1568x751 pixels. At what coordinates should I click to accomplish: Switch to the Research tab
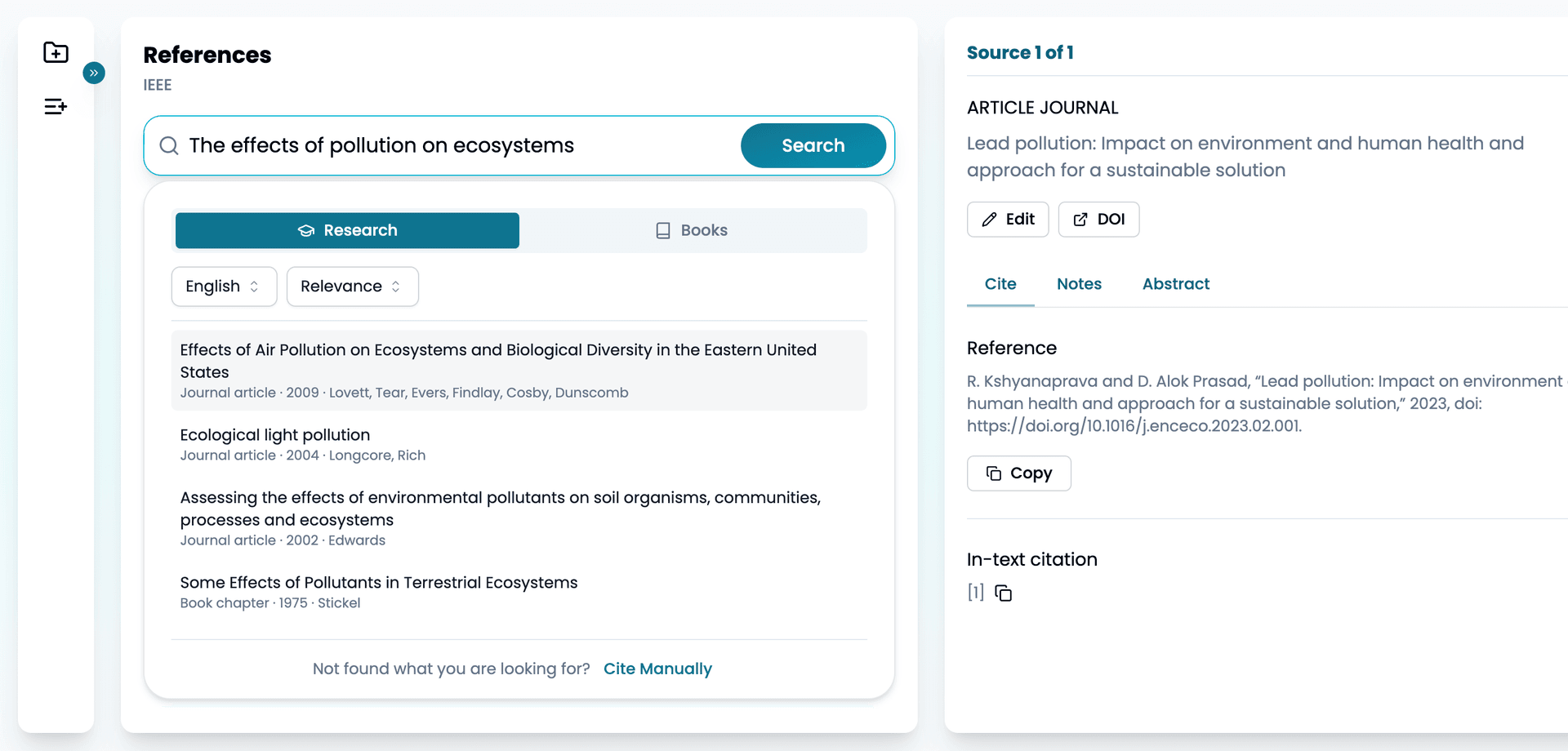click(x=347, y=230)
